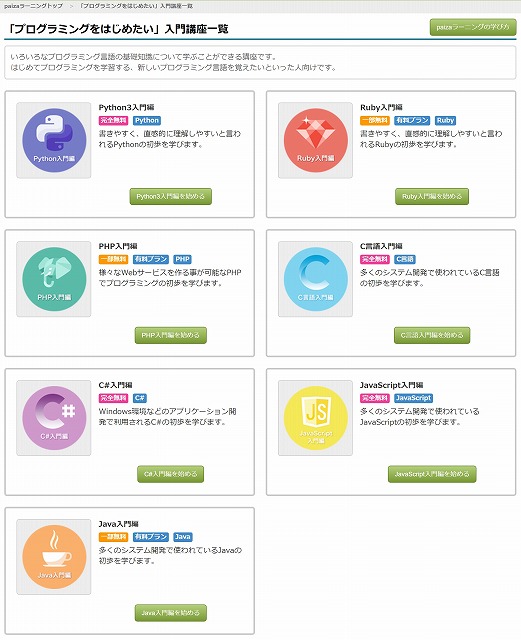Open the JavaScript入門編 yellow JS icon
The height and width of the screenshot is (640, 521).
[315, 418]
